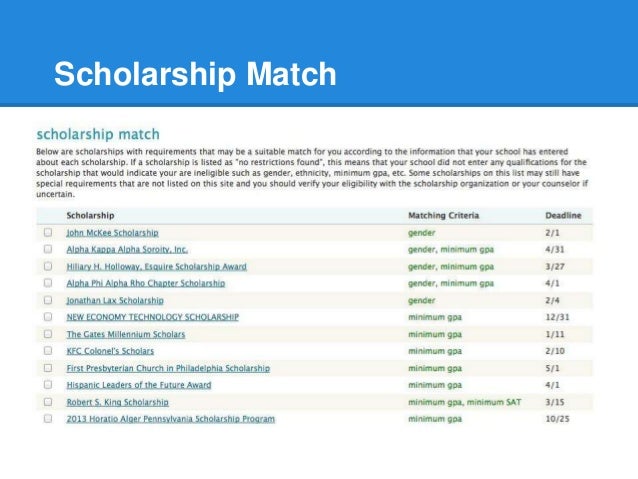Open 2013 Horatio Alger Pennsylvania Scholarship Program

pos(170,419)
